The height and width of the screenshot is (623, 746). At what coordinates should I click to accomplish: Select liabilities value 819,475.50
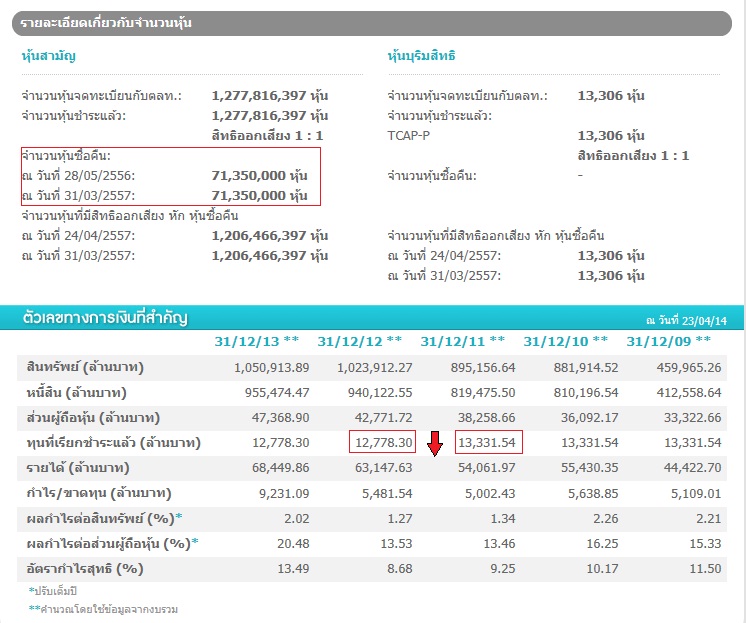click(483, 393)
